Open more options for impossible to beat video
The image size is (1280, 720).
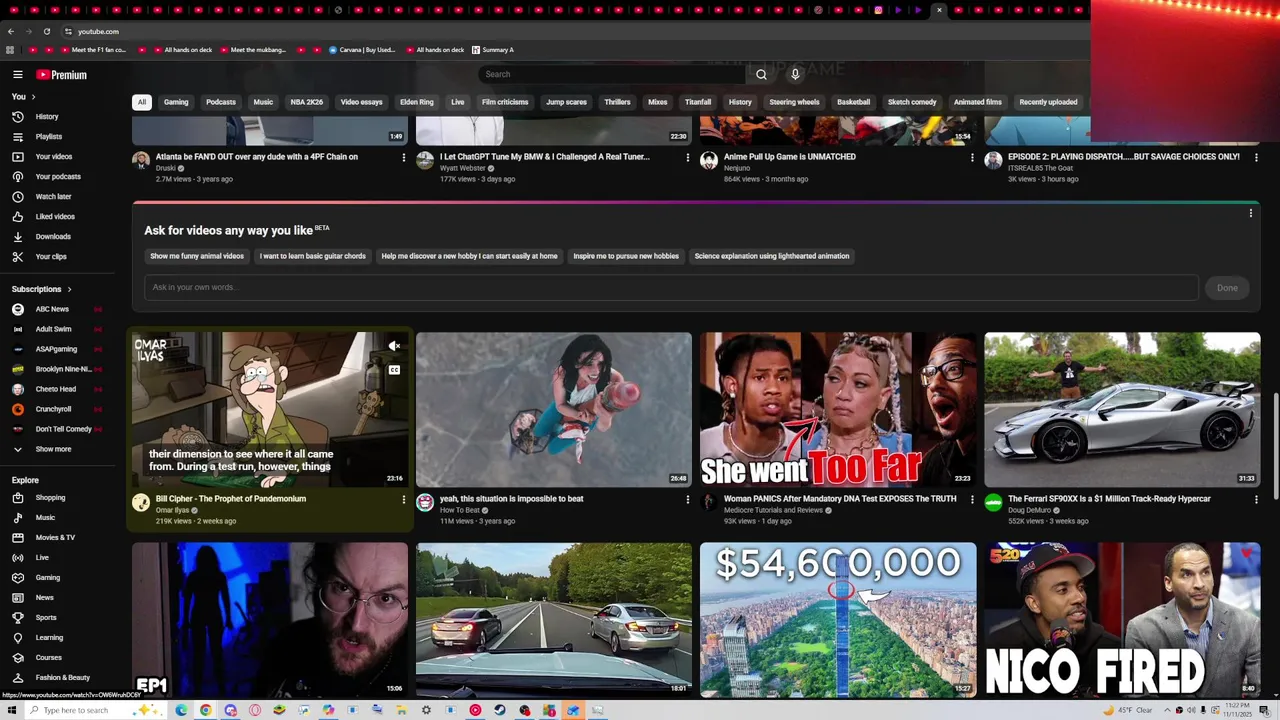click(x=687, y=499)
